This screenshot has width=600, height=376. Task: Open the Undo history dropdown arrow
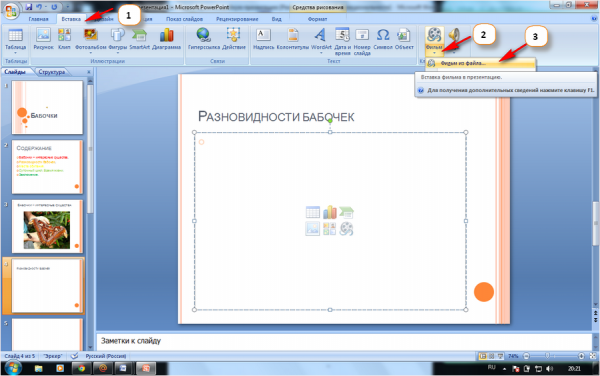[x=46, y=7]
